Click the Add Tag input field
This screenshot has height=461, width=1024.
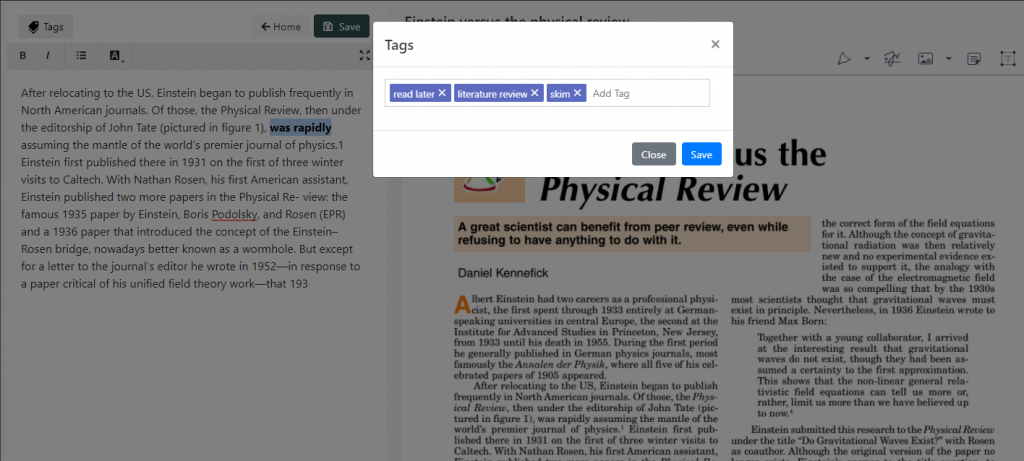[648, 93]
